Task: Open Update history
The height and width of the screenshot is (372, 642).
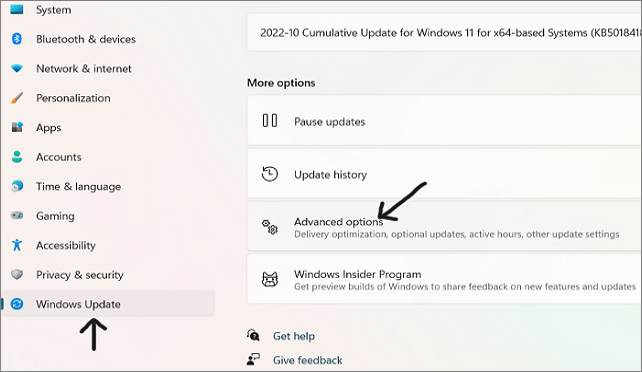Action: [444, 174]
